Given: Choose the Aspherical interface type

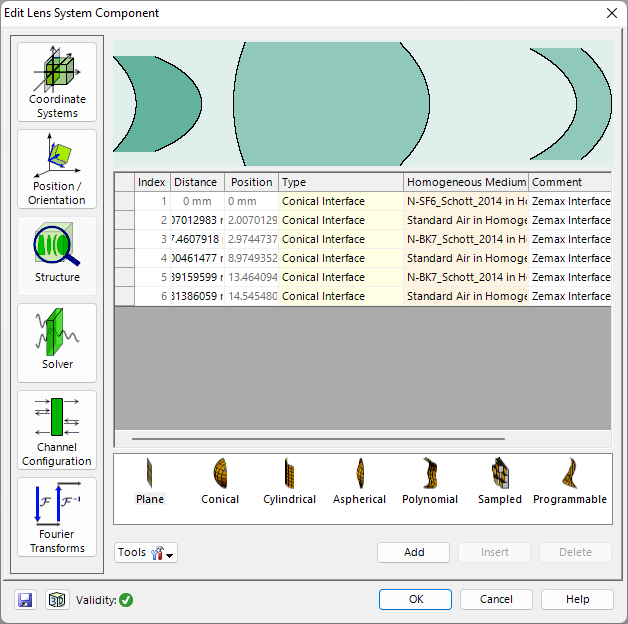Looking at the screenshot, I should [358, 481].
